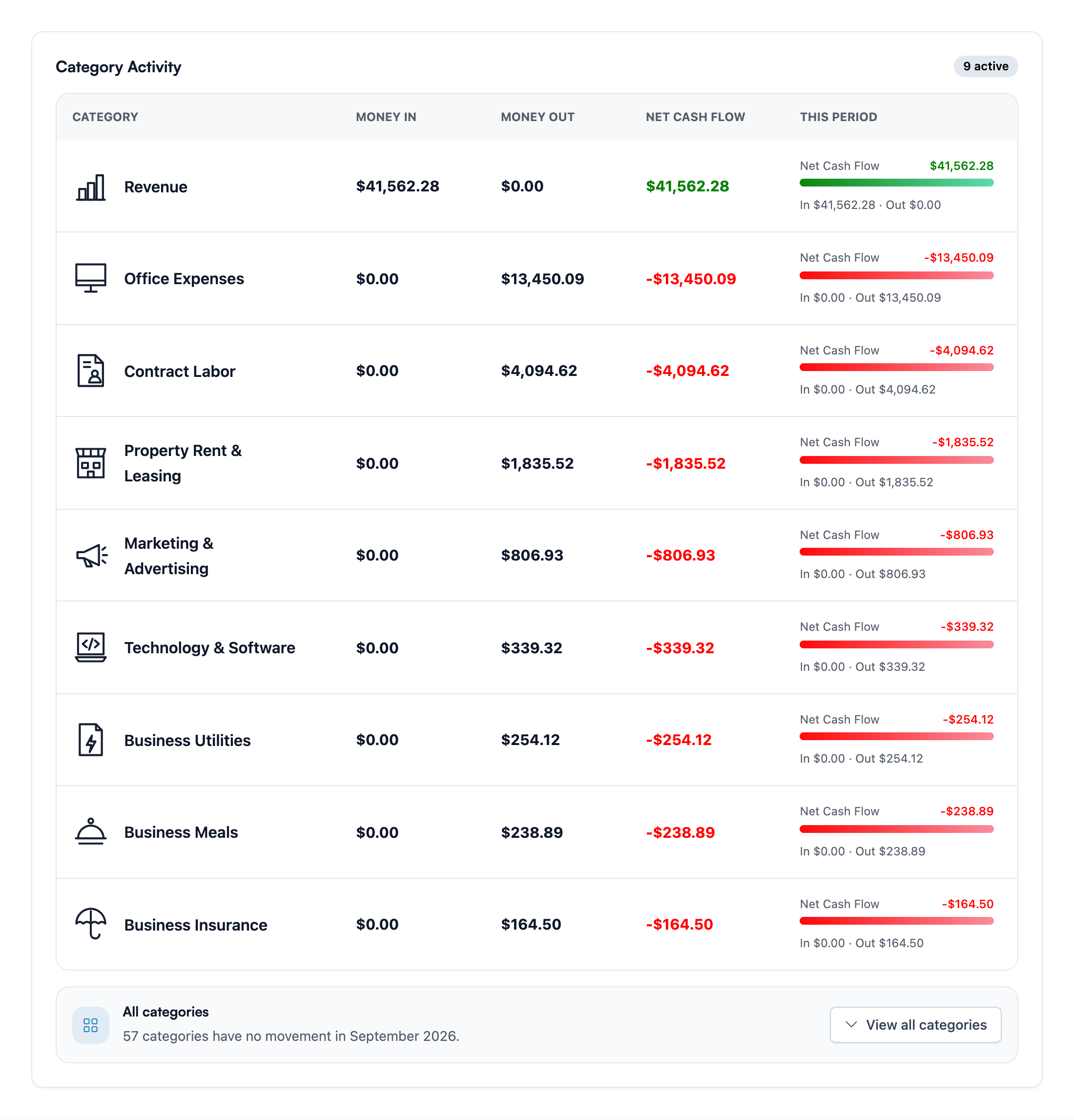The height and width of the screenshot is (1120, 1074).
Task: Click money out value $1,835.52
Action: (537, 463)
